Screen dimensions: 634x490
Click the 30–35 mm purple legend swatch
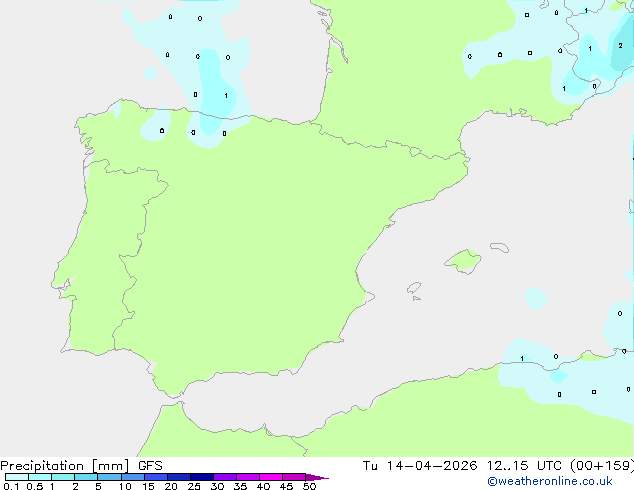[x=224, y=477]
